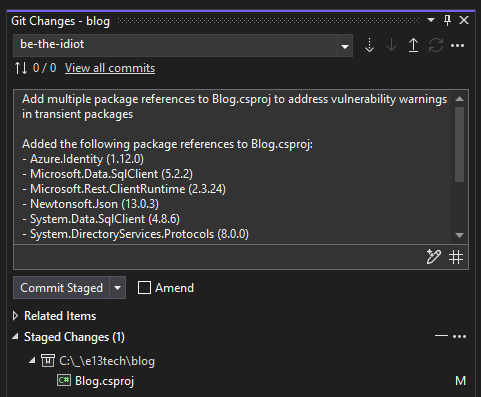Click the Commit Staged button
The height and width of the screenshot is (397, 481).
tap(61, 287)
